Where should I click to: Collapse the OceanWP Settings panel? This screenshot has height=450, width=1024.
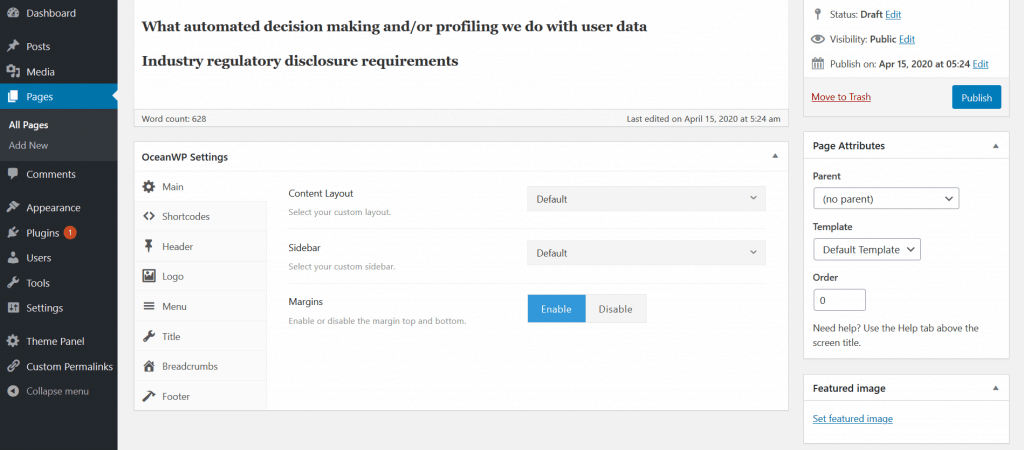[775, 157]
